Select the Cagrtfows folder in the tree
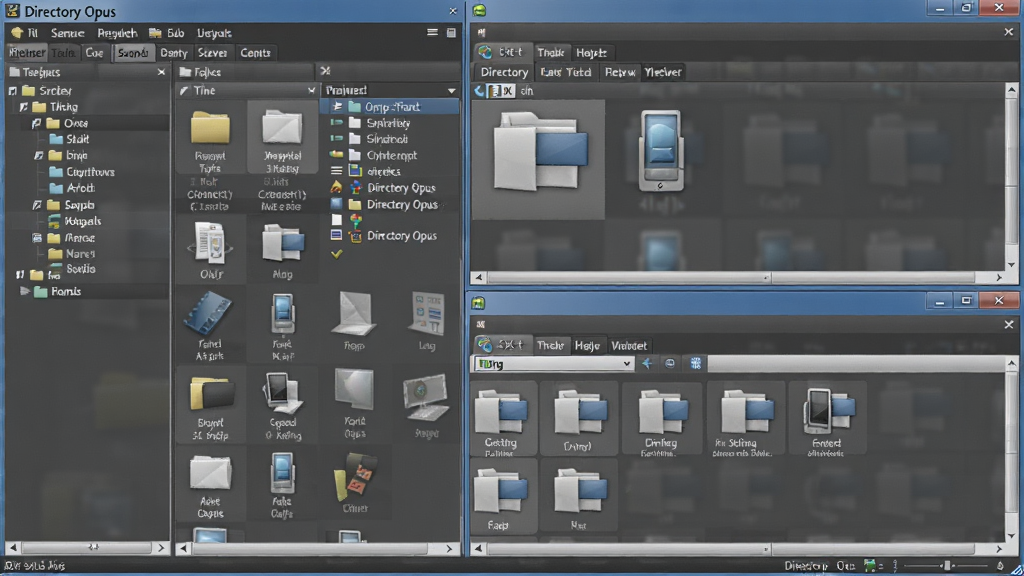Image resolution: width=1024 pixels, height=576 pixels. point(90,172)
